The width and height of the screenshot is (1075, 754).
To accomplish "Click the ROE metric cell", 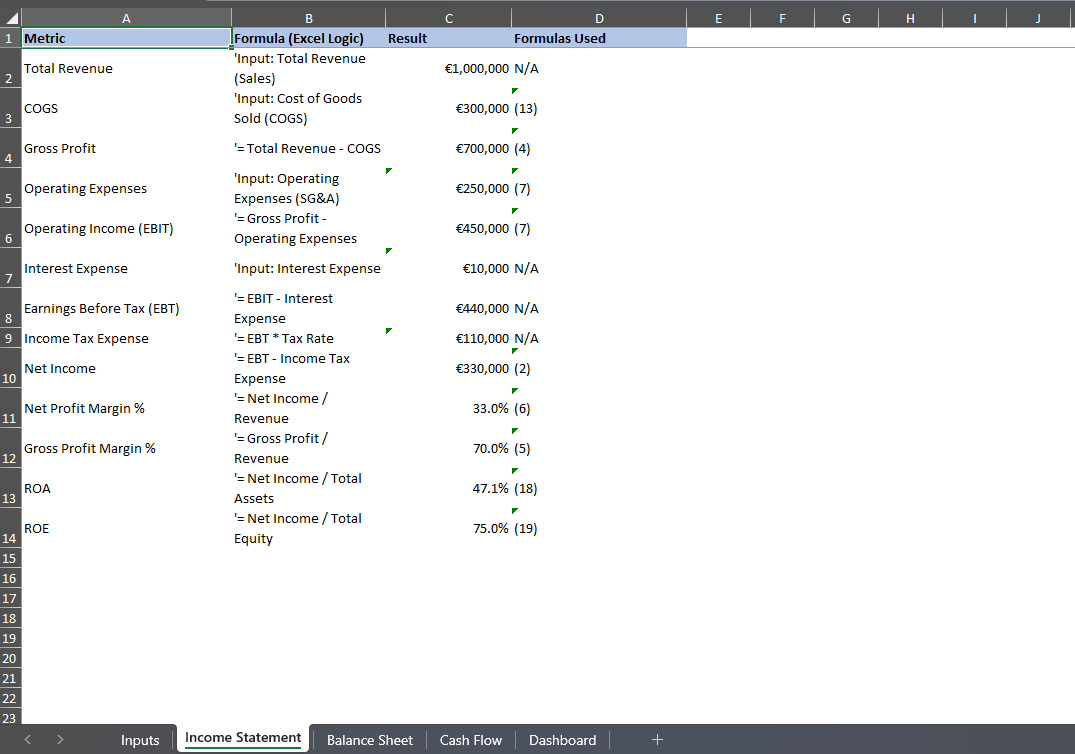I will pyautogui.click(x=126, y=528).
